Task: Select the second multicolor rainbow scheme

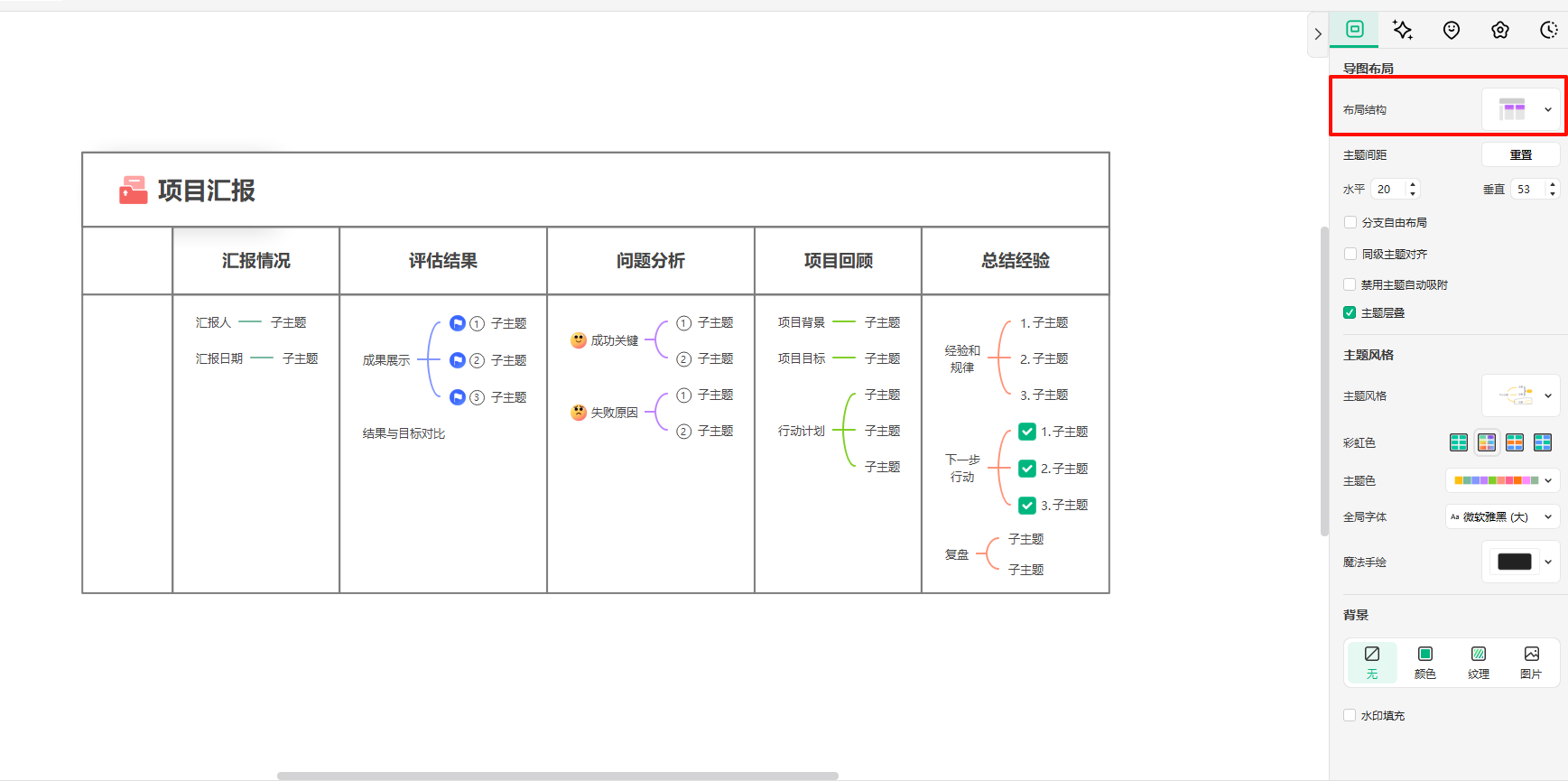Action: (1487, 442)
